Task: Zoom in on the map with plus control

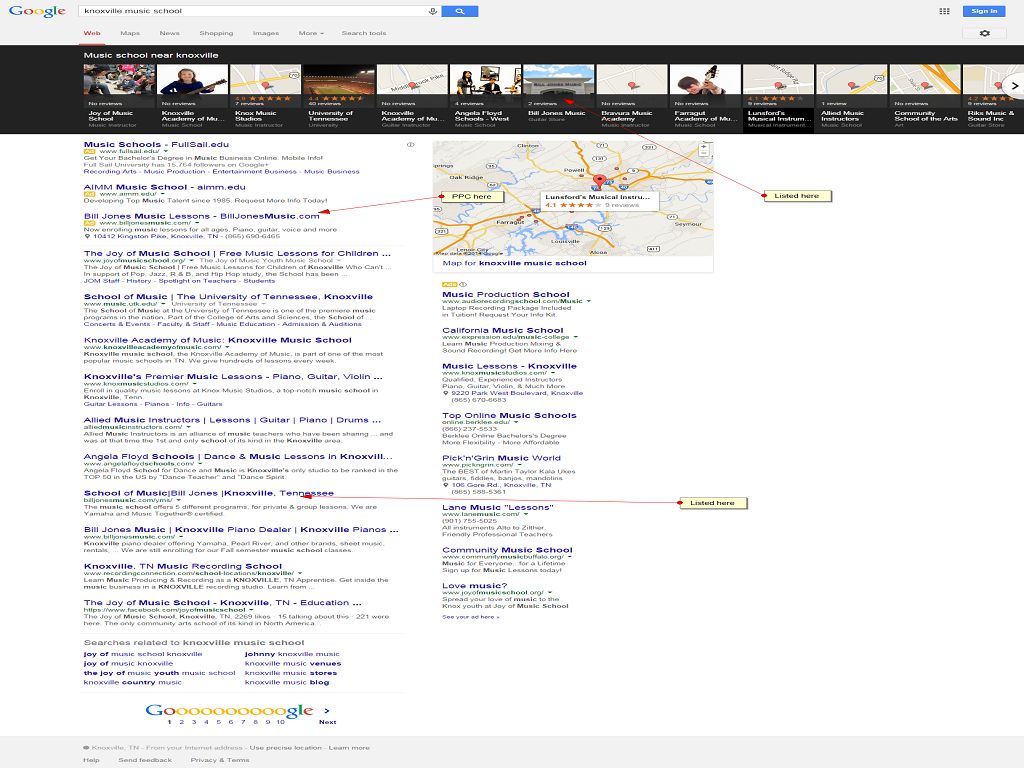Action: point(703,148)
